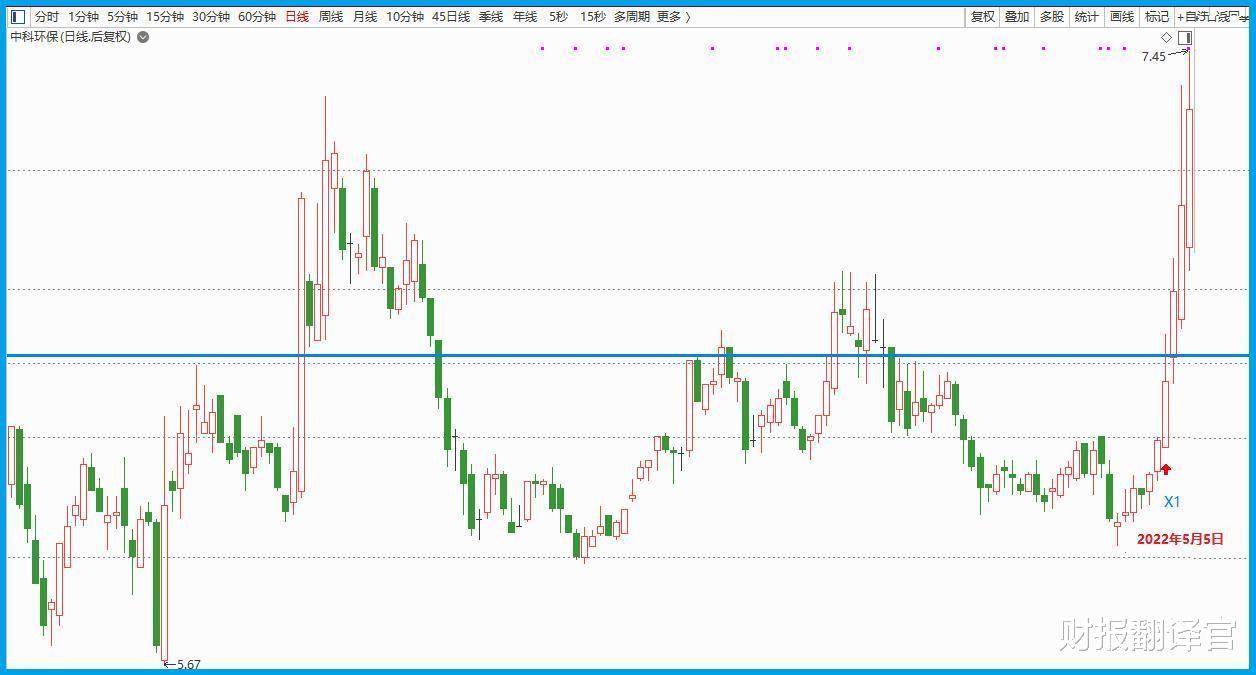Viewport: 1256px width, 675px height.
Task: Select the blue horizontal line
Action: click(628, 355)
